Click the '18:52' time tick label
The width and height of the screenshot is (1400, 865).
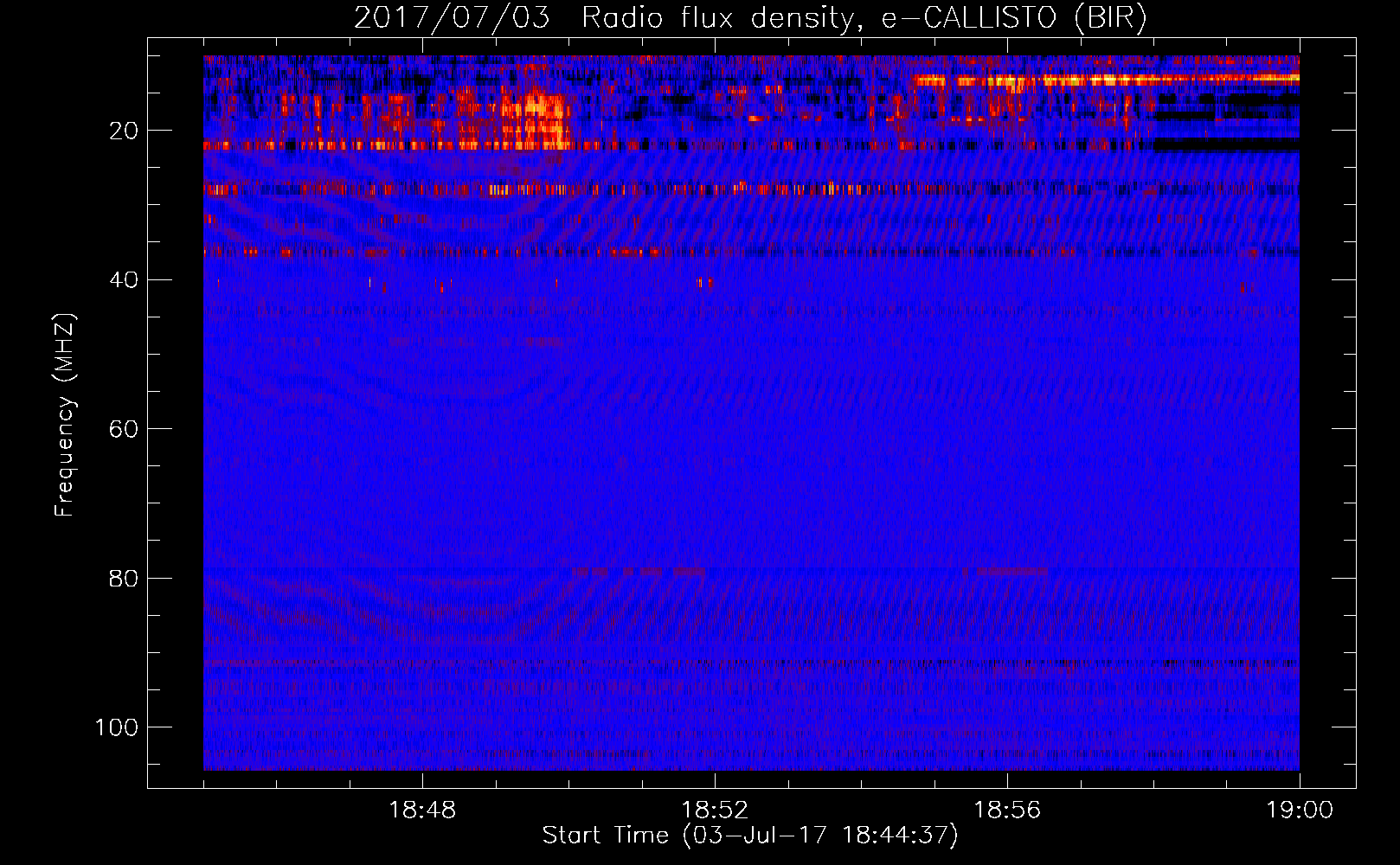(715, 811)
